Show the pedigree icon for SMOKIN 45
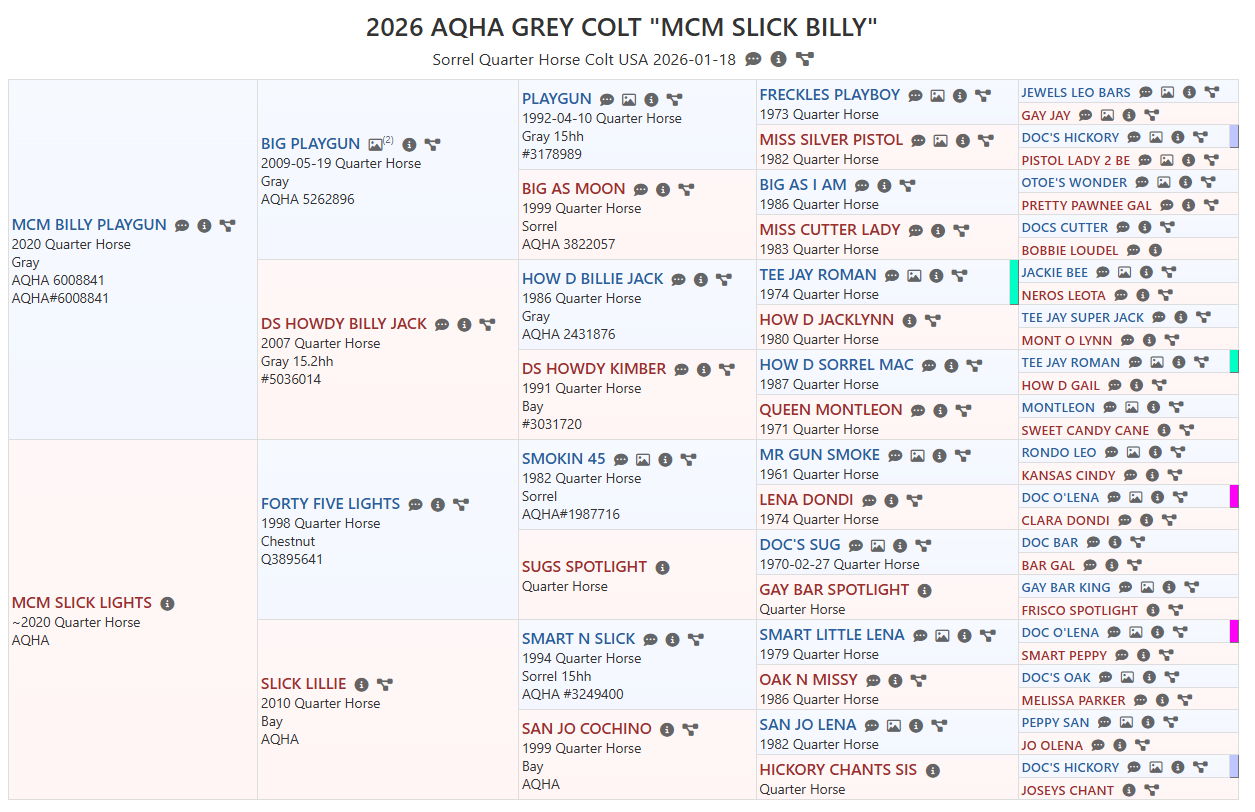Image resolution: width=1255 pixels, height=812 pixels. pos(688,459)
